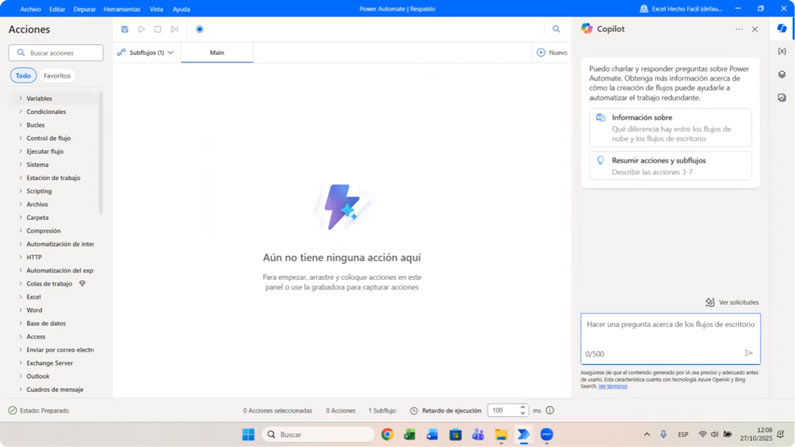
Task: Close the Copilot panel
Action: click(755, 29)
